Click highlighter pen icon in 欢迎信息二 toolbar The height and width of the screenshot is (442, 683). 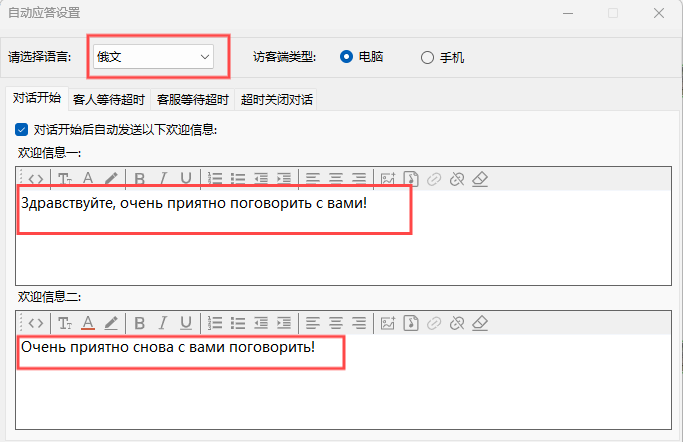click(111, 323)
